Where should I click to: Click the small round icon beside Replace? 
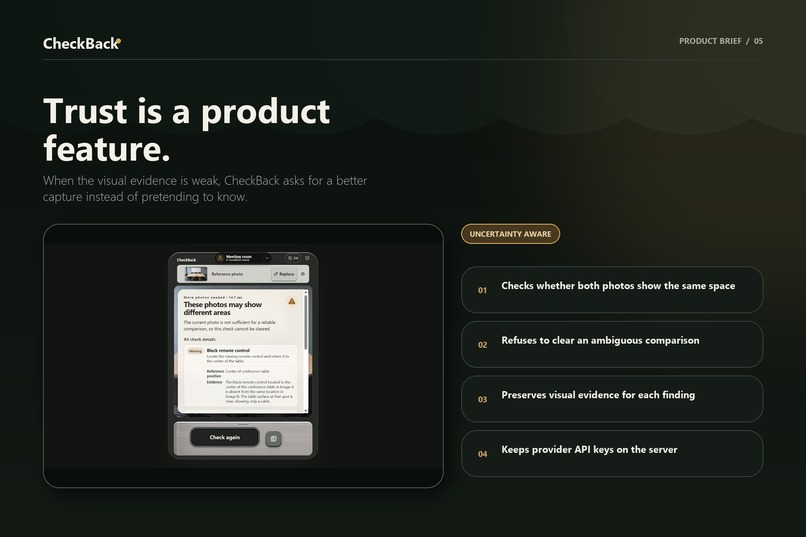point(303,274)
